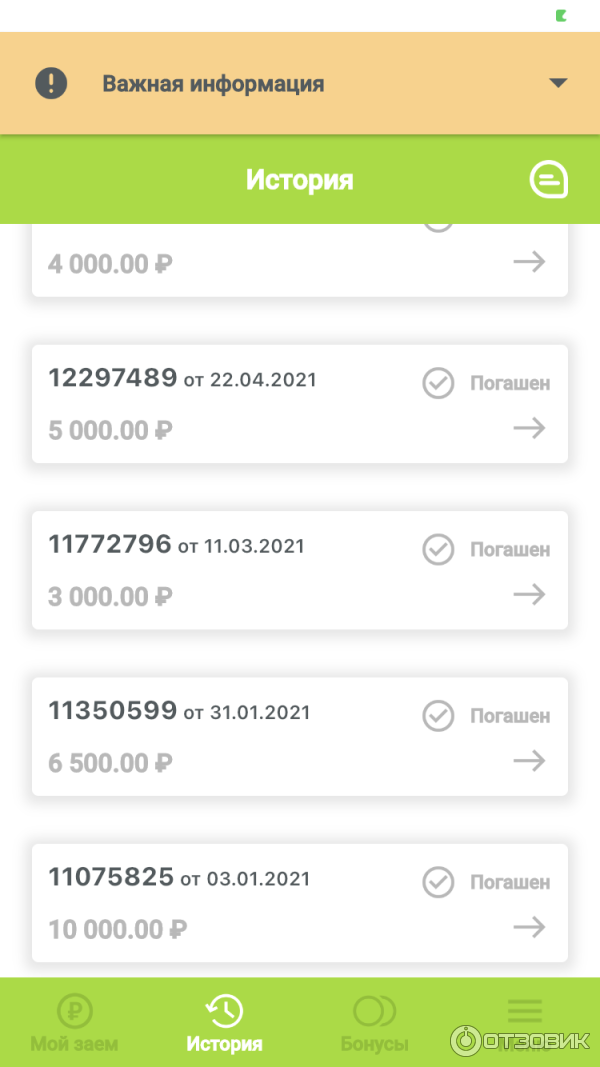Click the exclamation alert icon
The width and height of the screenshot is (600, 1067).
[x=51, y=83]
